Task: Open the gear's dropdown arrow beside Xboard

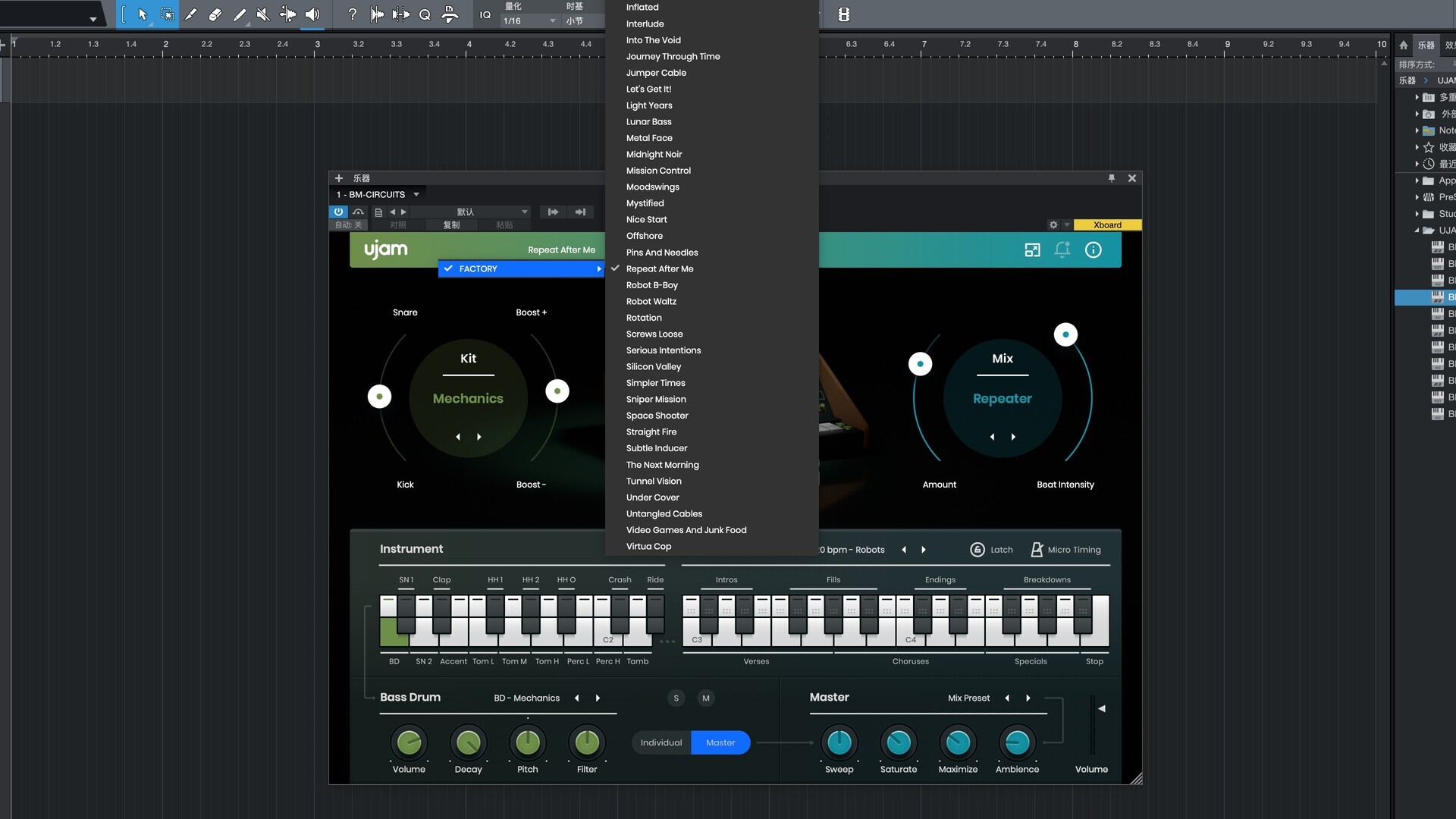Action: point(1066,225)
